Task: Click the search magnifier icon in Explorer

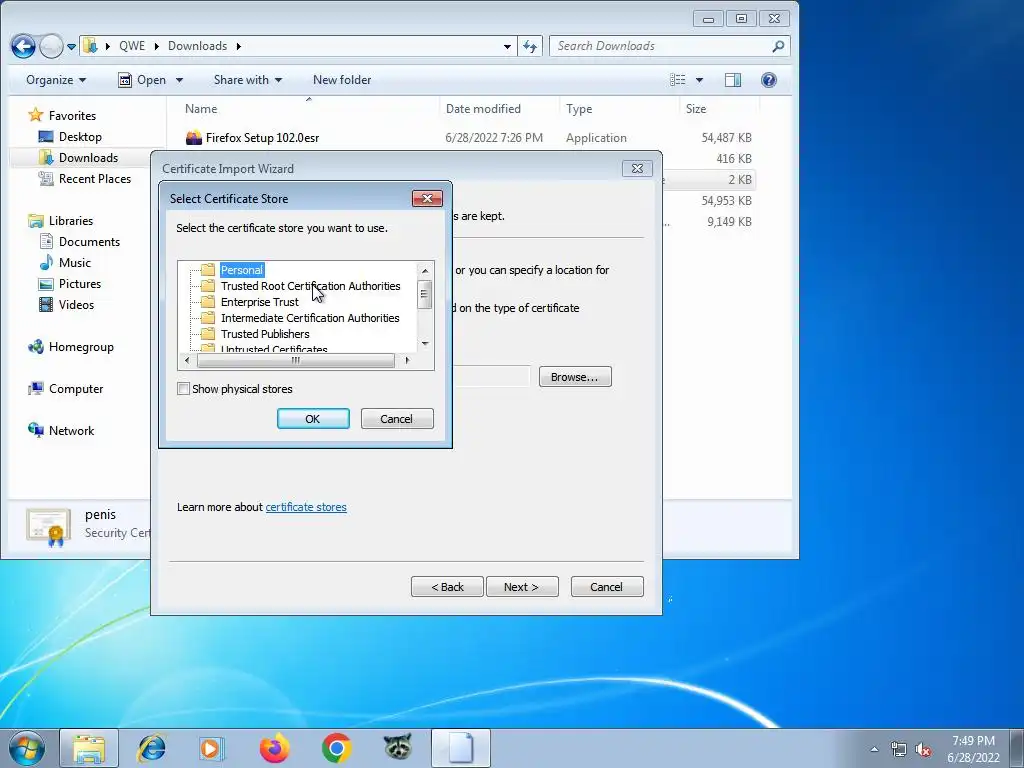Action: click(x=778, y=46)
